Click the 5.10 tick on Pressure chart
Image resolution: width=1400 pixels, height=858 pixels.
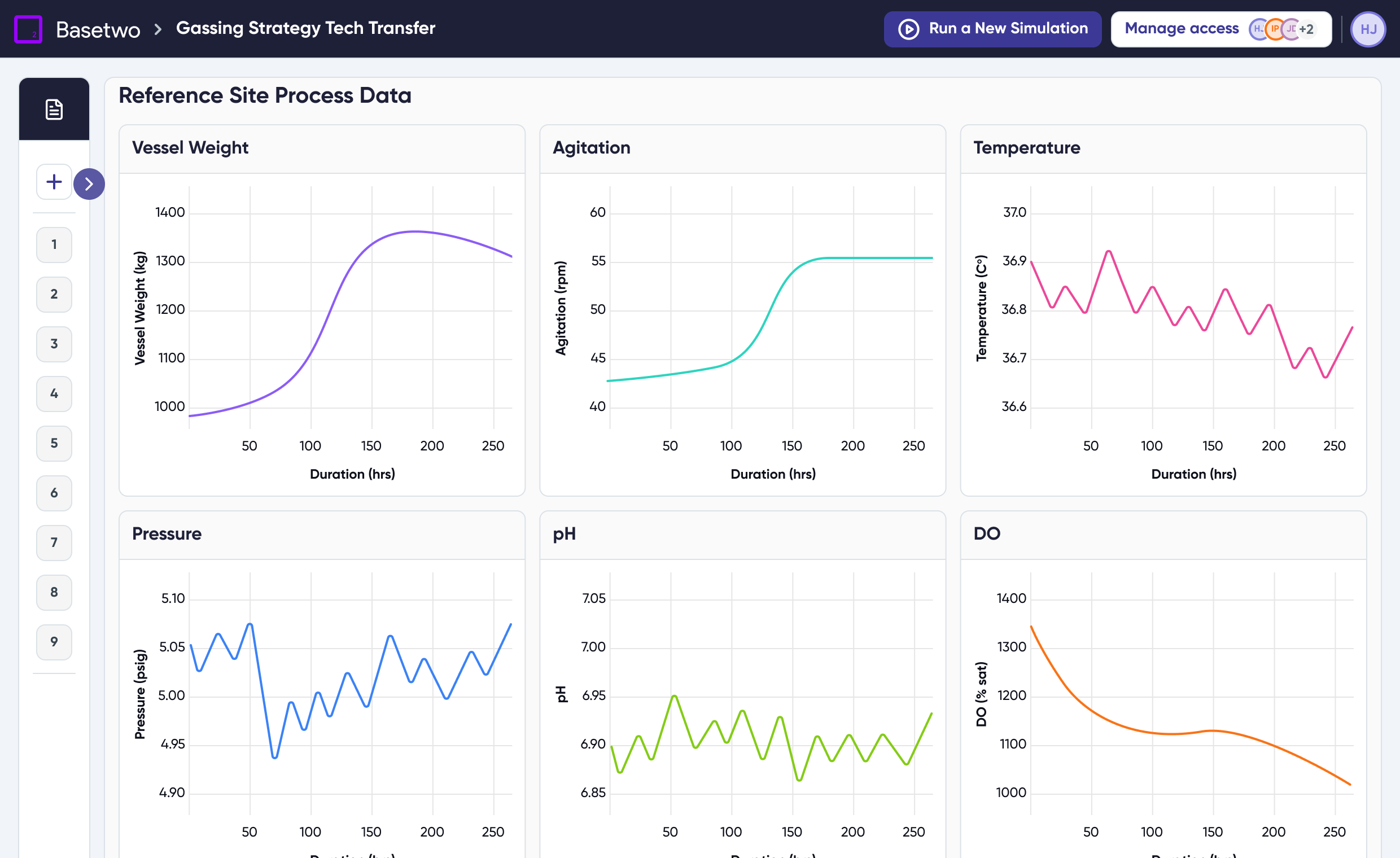(173, 598)
